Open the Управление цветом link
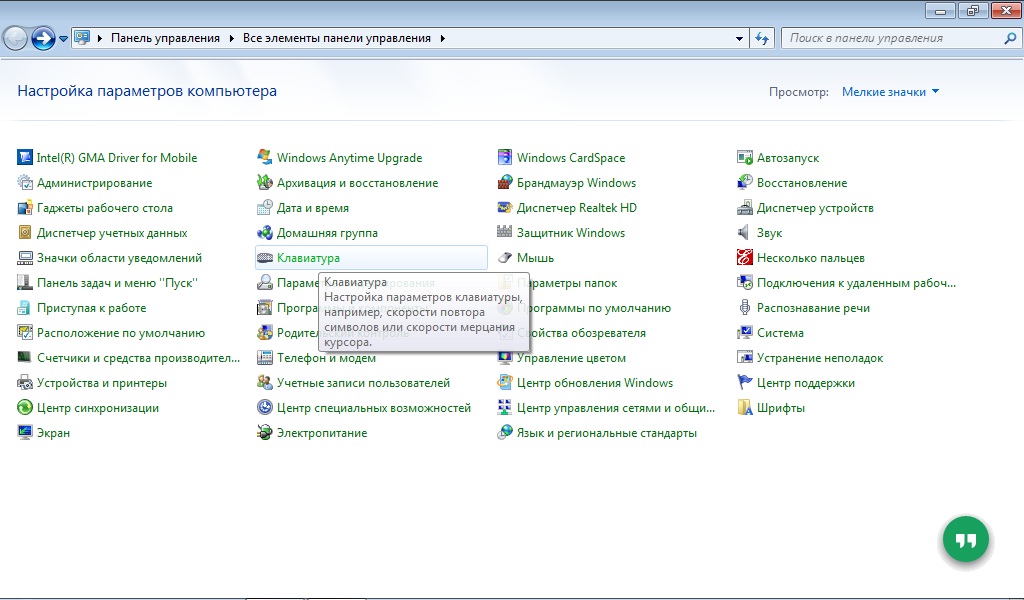This screenshot has height=600, width=1024. 571,358
